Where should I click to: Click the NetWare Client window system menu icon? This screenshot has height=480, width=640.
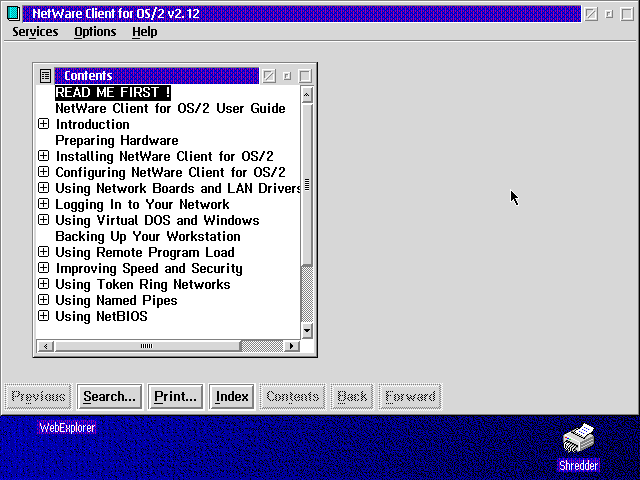coord(13,13)
